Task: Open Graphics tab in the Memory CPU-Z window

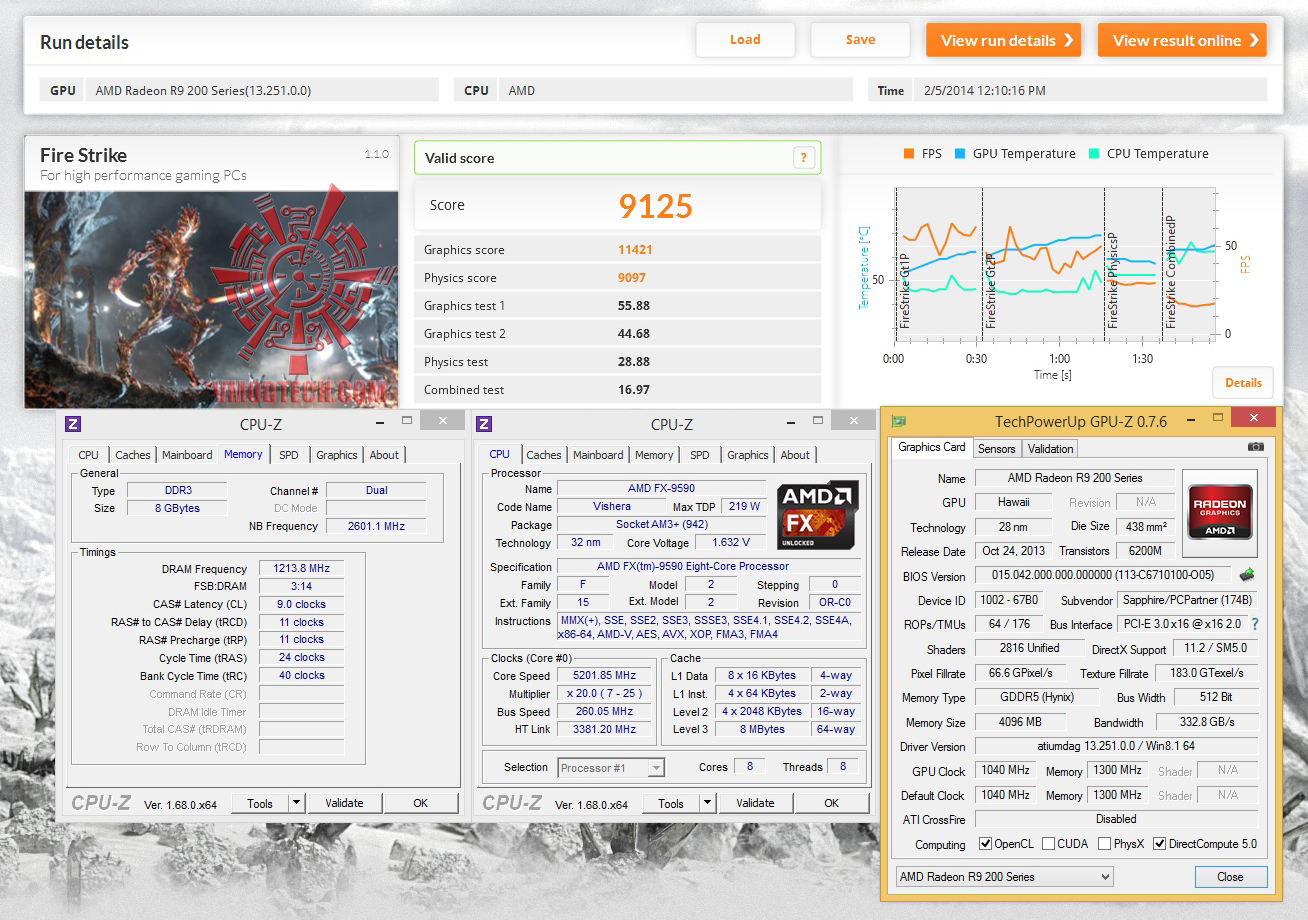Action: pos(337,455)
